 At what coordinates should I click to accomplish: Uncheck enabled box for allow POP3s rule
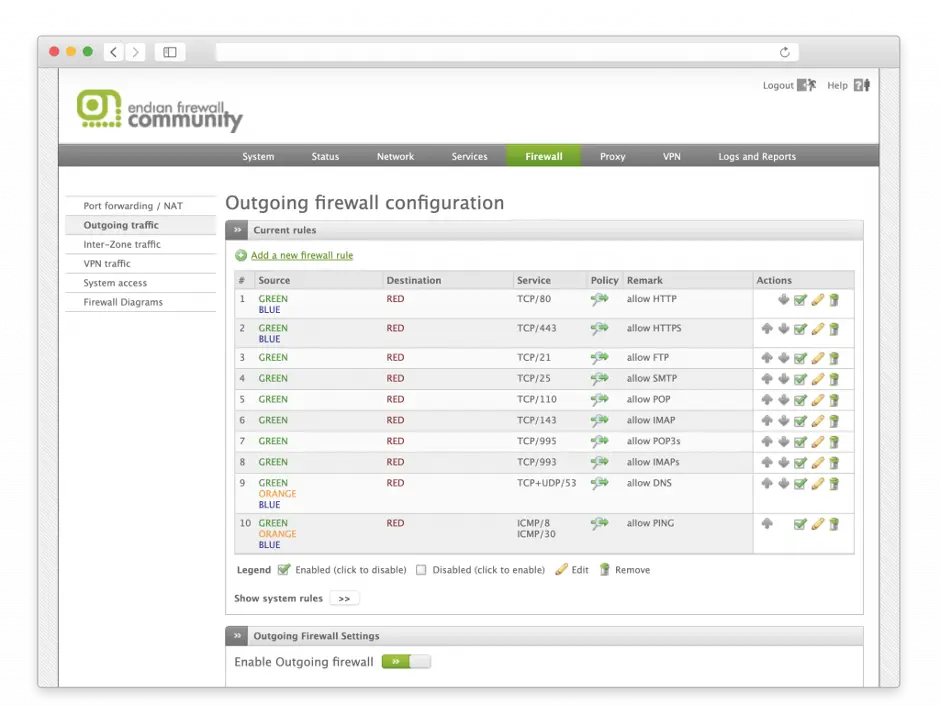(x=800, y=442)
